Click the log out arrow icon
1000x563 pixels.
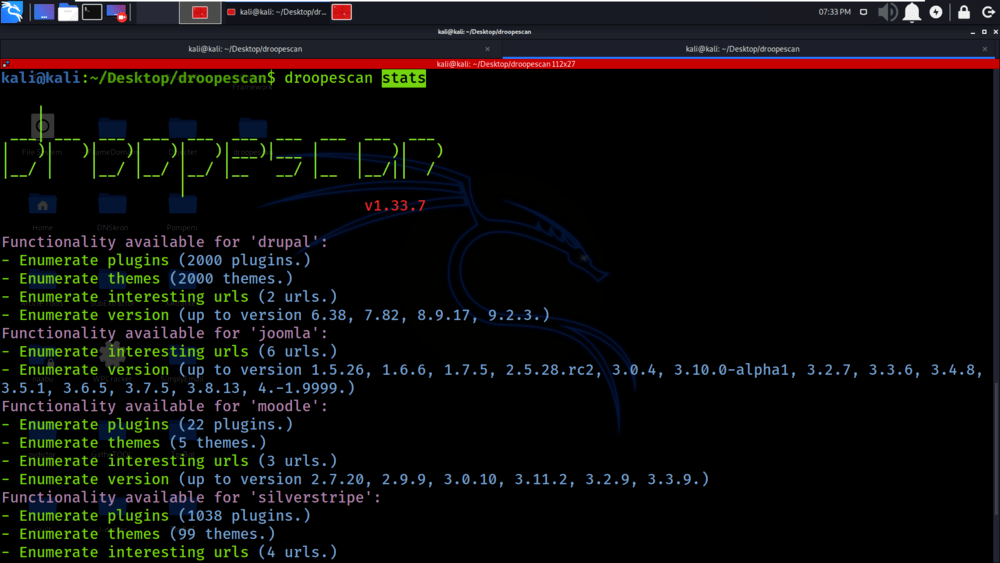pos(988,12)
